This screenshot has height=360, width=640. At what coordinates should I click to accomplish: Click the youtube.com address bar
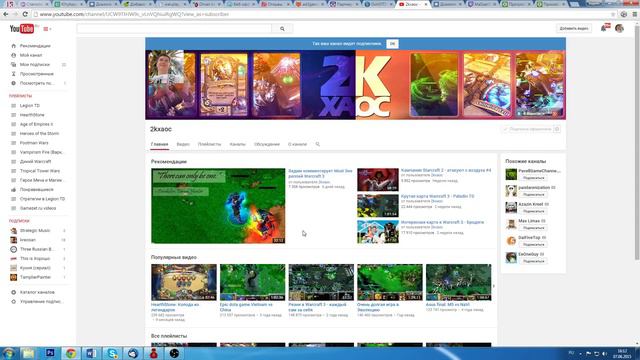pos(322,14)
